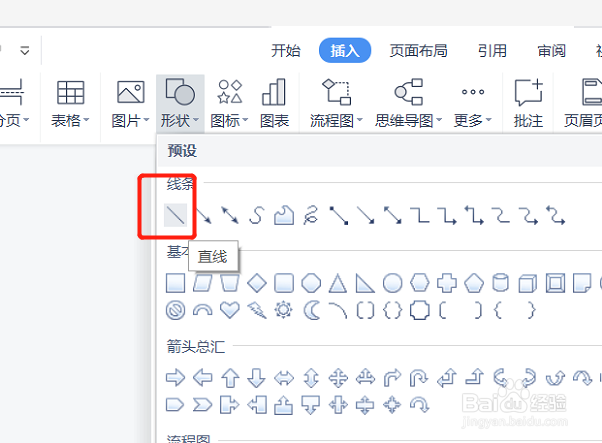Select the isosceles triangle shape
Image resolution: width=602 pixels, height=443 pixels.
338,283
